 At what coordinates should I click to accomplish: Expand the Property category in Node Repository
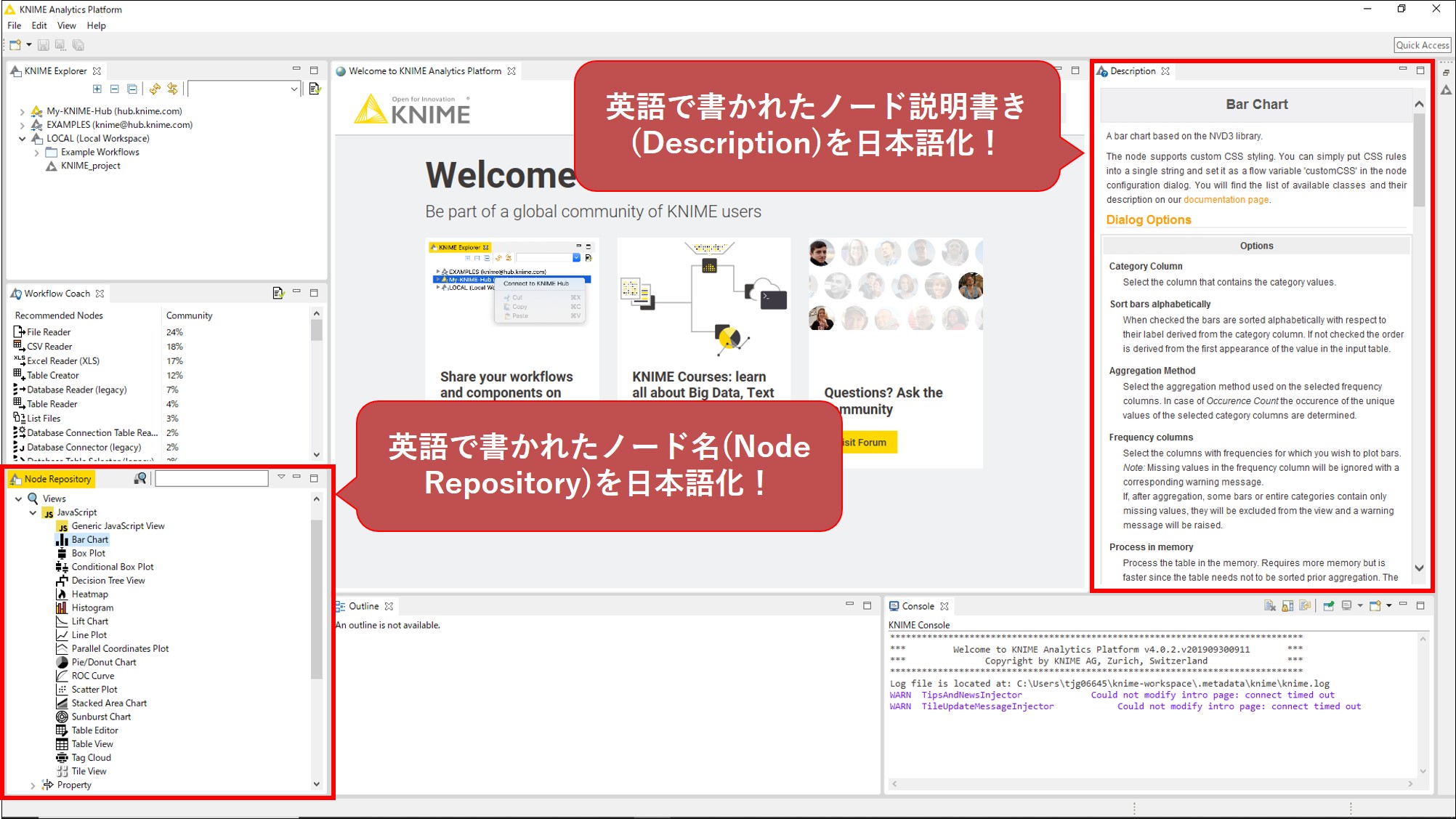32,785
